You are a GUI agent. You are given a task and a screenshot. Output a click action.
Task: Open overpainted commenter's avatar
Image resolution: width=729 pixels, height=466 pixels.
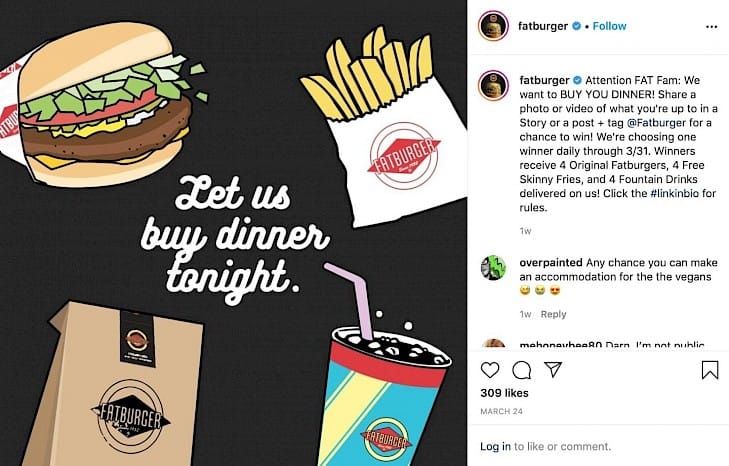tap(493, 267)
